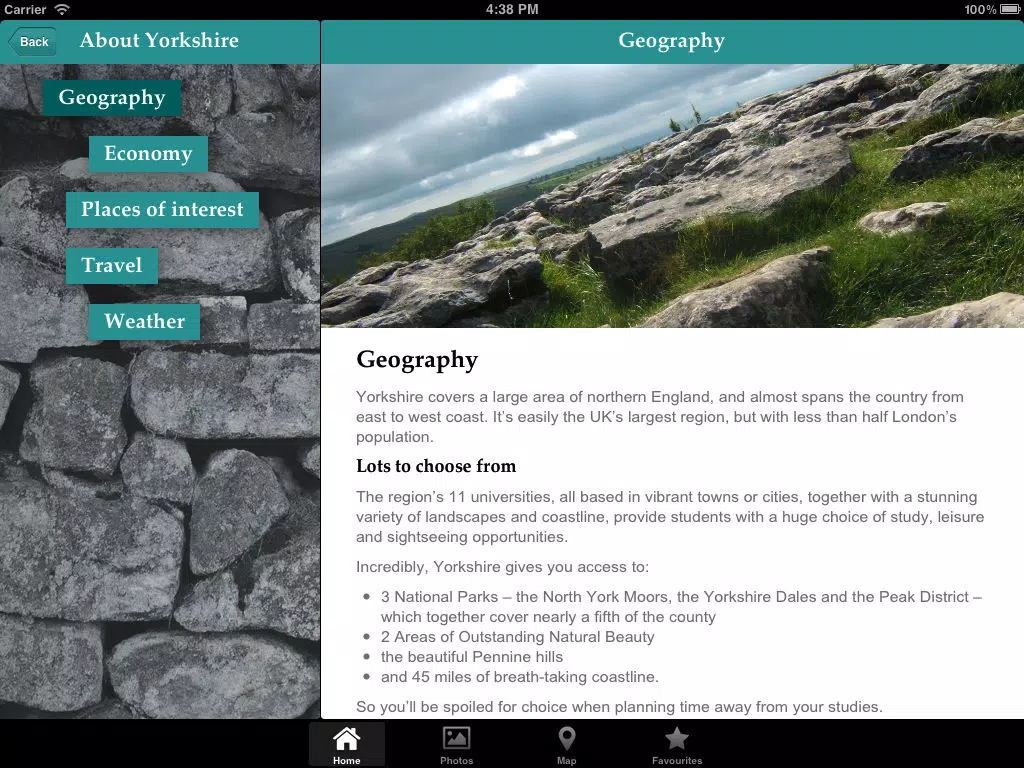Click the 'So you'll be spoiled for choice' sentence
1024x768 pixels.
pyautogui.click(x=619, y=707)
